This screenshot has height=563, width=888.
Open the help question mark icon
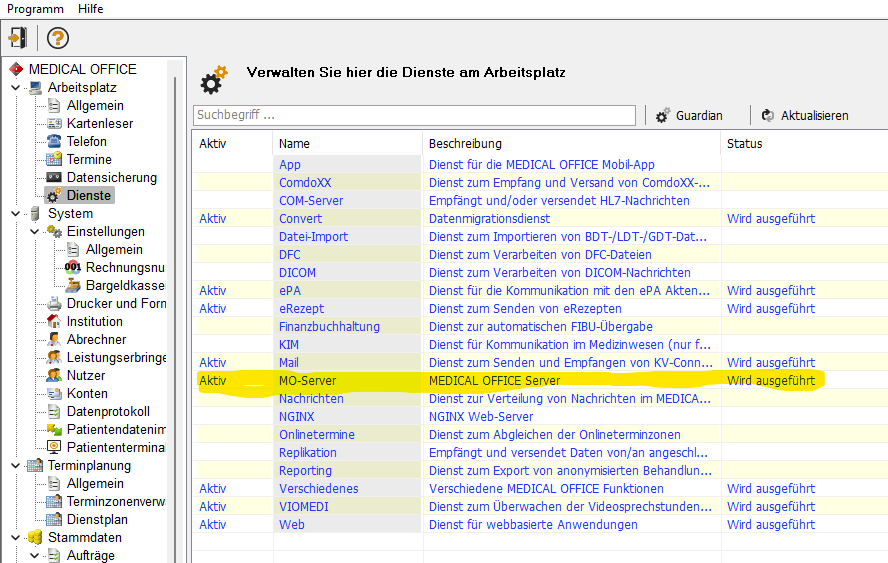(x=58, y=38)
